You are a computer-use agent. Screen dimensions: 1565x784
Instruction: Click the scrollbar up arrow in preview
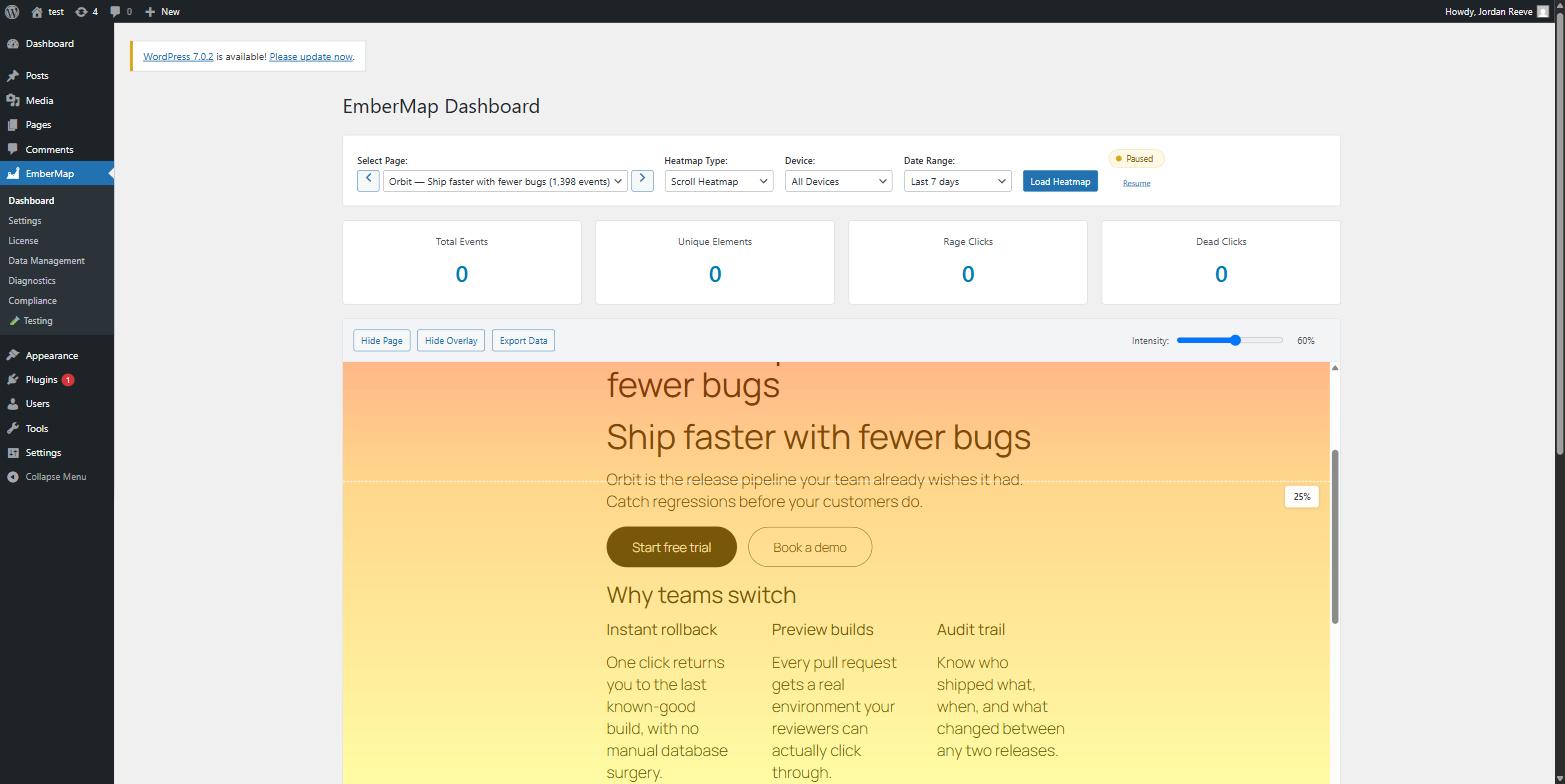(1335, 369)
